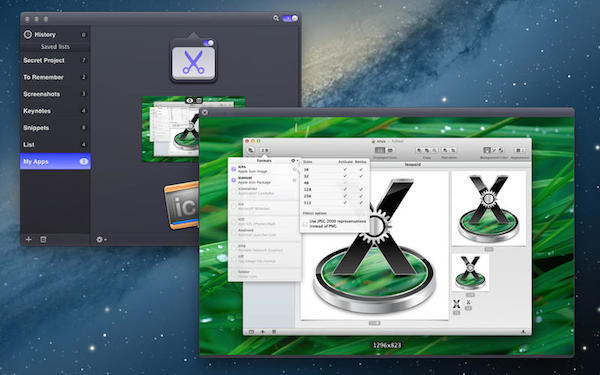Open the Snippets list

coord(55,128)
